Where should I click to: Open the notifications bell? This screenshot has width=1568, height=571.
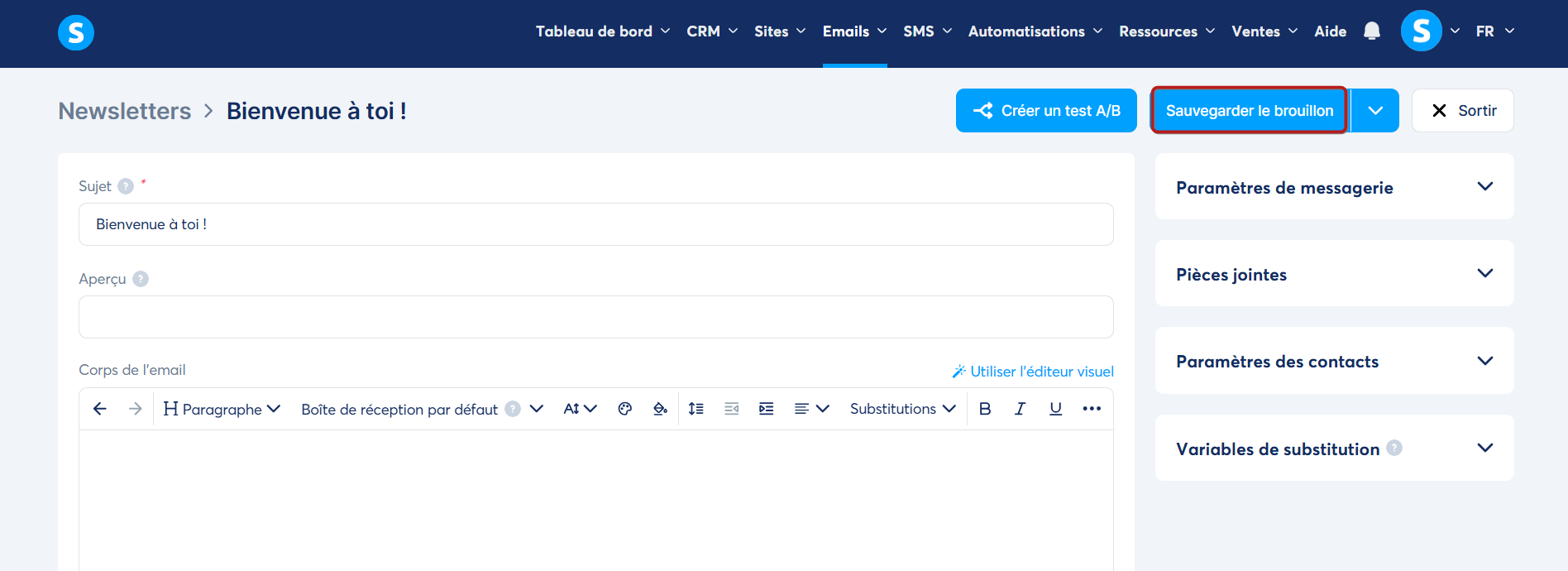point(1372,31)
